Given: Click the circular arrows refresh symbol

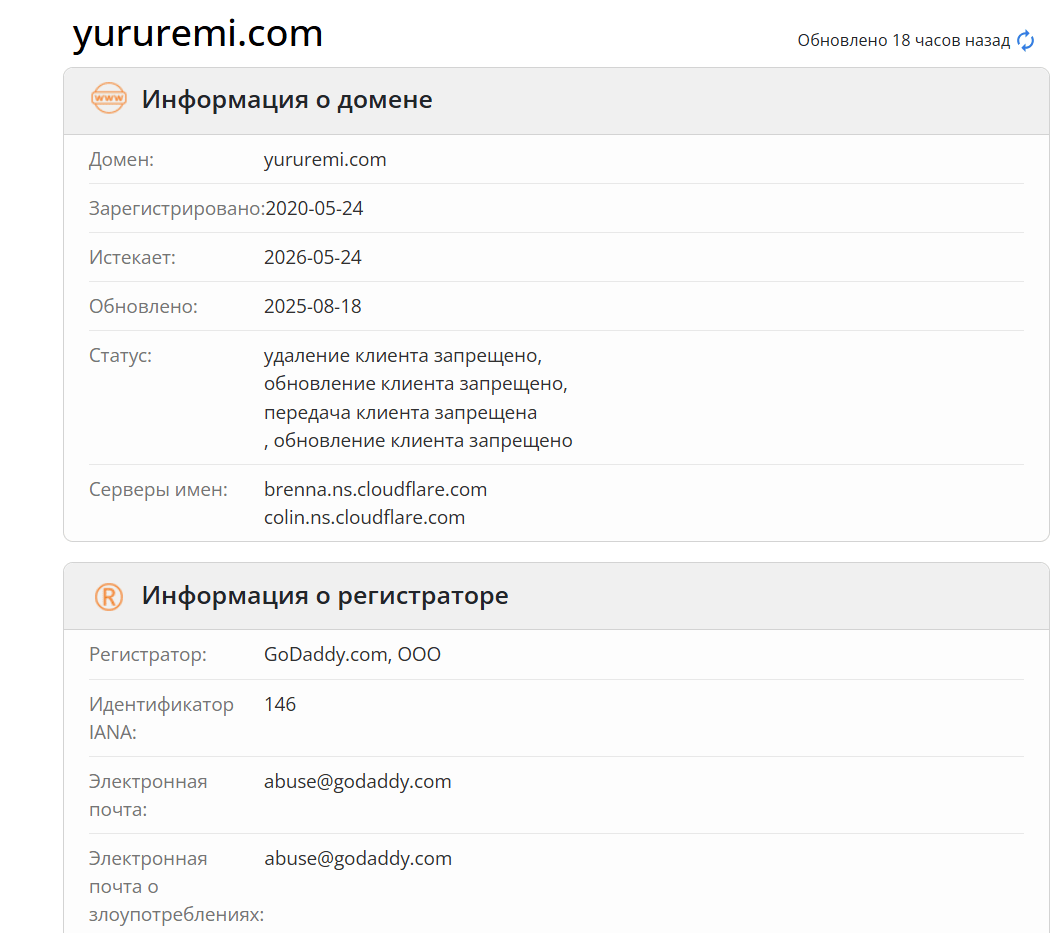Looking at the screenshot, I should pyautogui.click(x=1024, y=41).
